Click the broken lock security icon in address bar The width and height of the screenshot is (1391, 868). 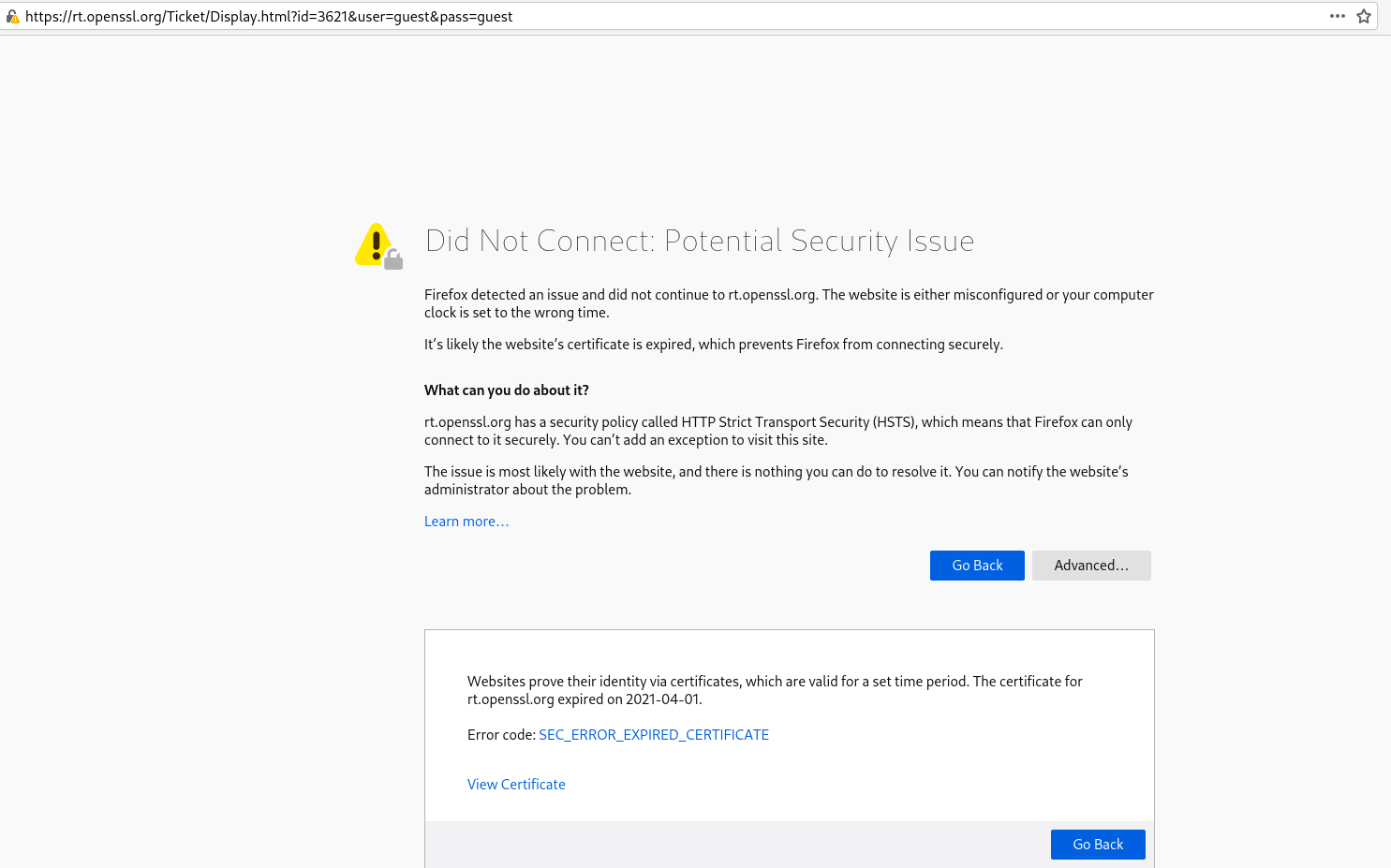pyautogui.click(x=13, y=16)
